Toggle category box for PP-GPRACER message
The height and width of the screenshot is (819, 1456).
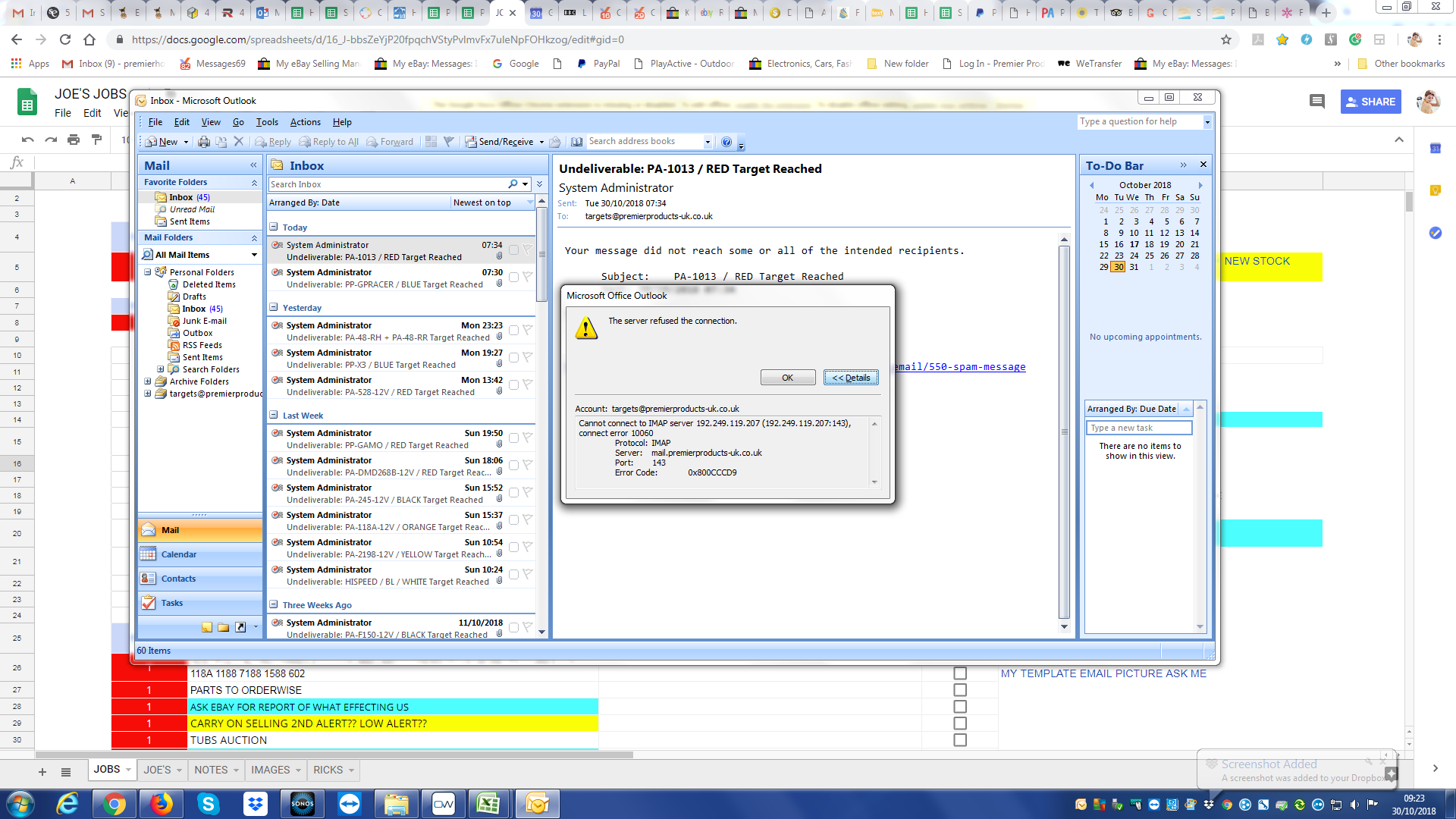[x=514, y=278]
